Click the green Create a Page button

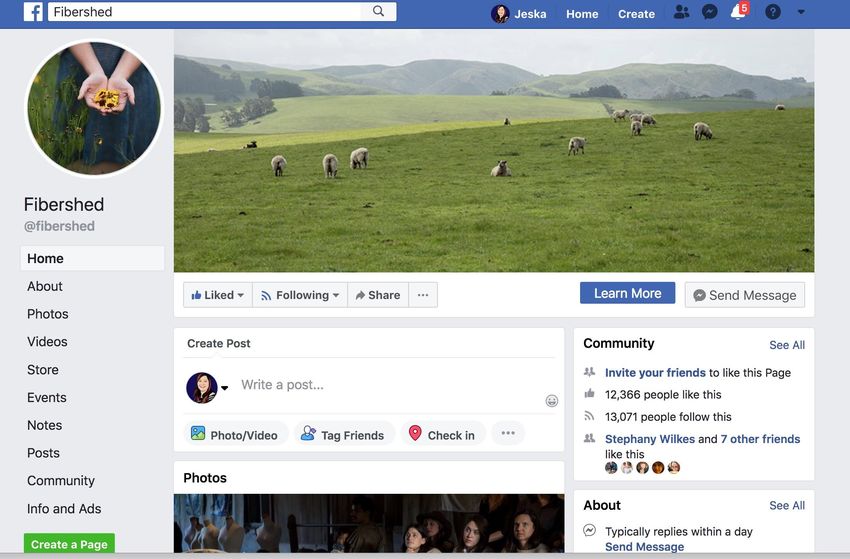click(69, 544)
